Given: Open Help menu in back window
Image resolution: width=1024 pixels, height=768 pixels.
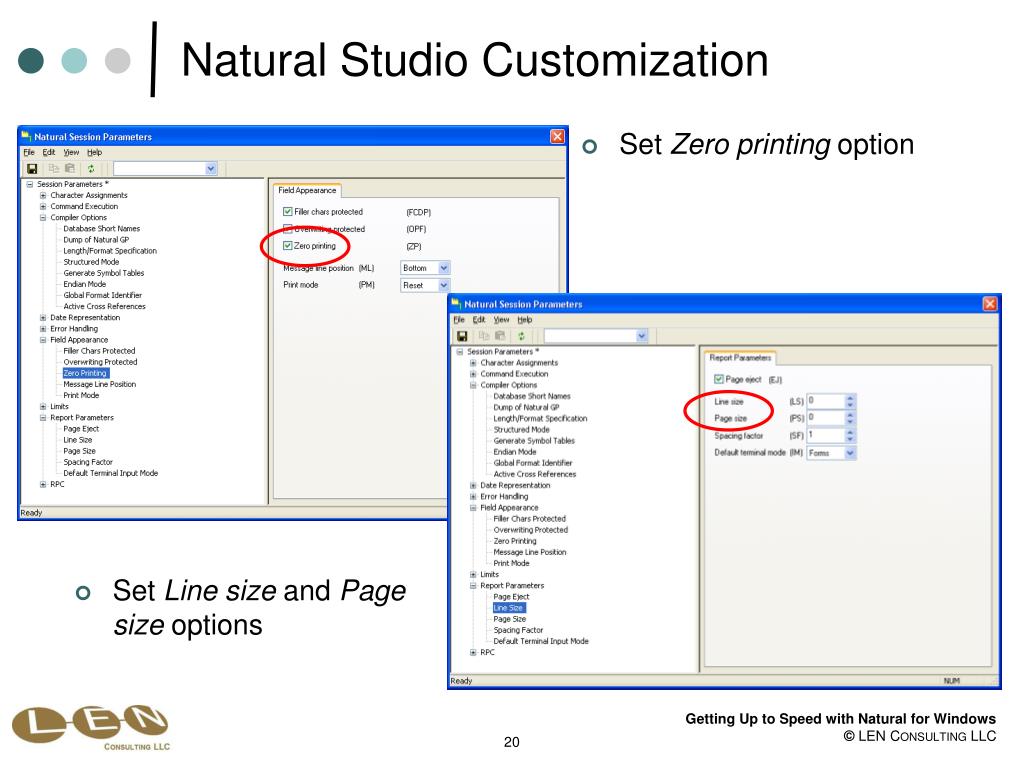Looking at the screenshot, I should (x=95, y=152).
